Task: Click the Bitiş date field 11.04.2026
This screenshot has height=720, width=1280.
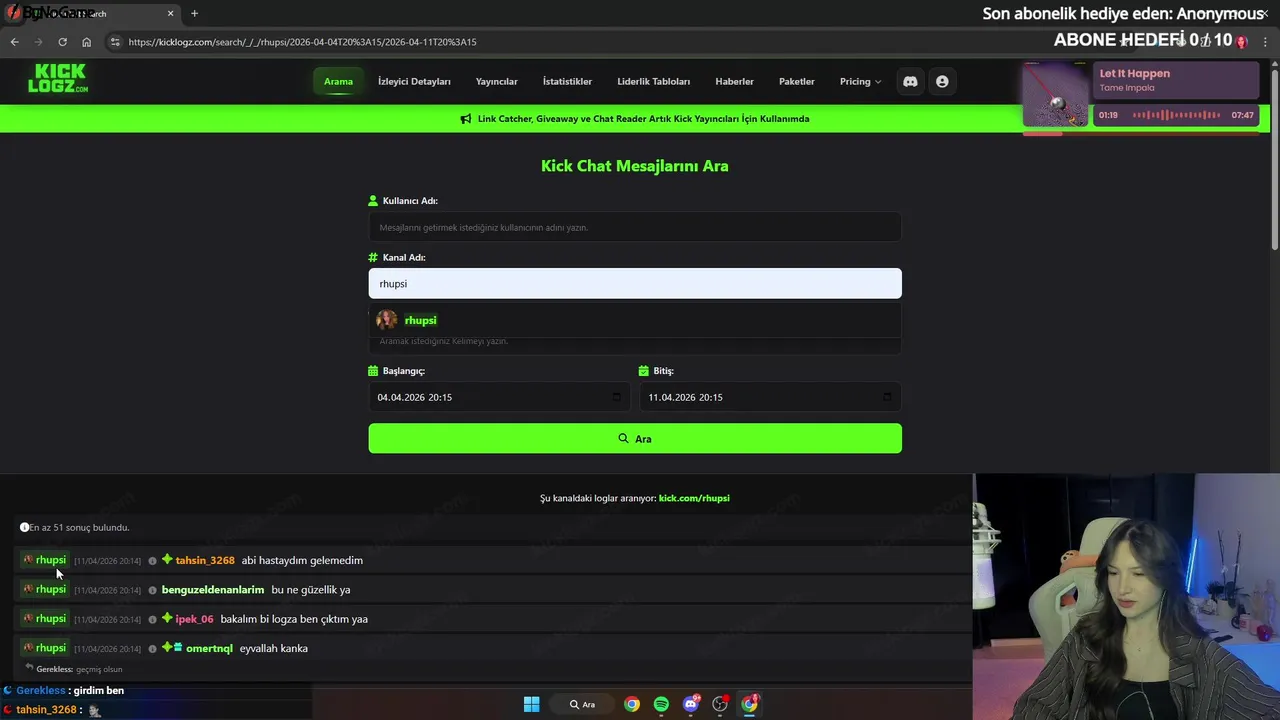Action: 770,397
